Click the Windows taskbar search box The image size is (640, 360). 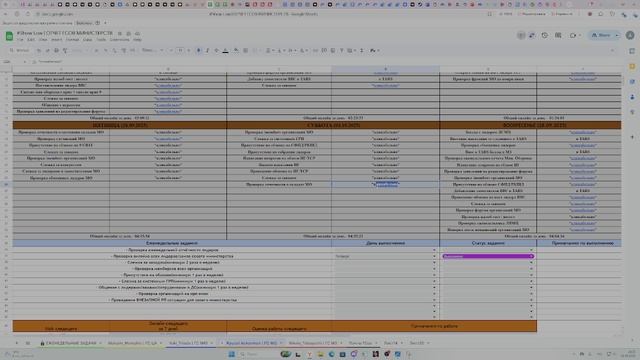[258, 354]
